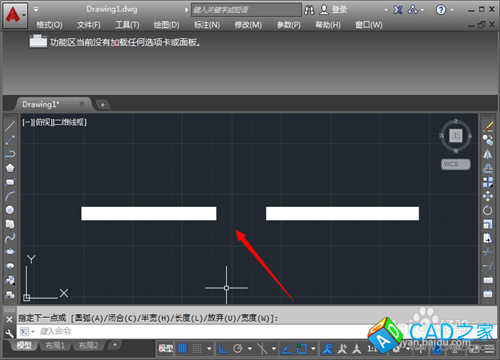
Task: Click the Rotate tool icon
Action: pyautogui.click(x=488, y=210)
